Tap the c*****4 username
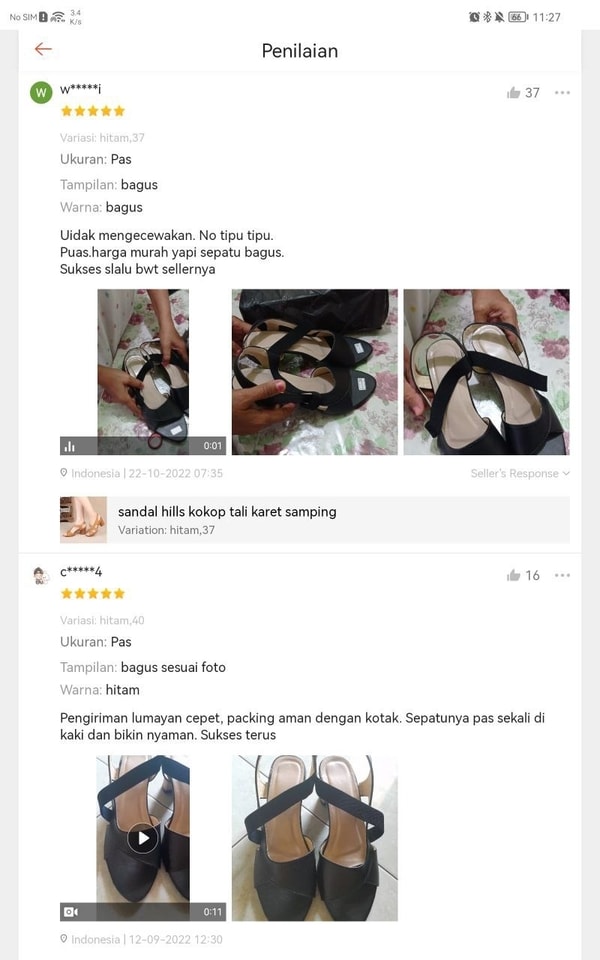The height and width of the screenshot is (960, 600). (x=81, y=572)
